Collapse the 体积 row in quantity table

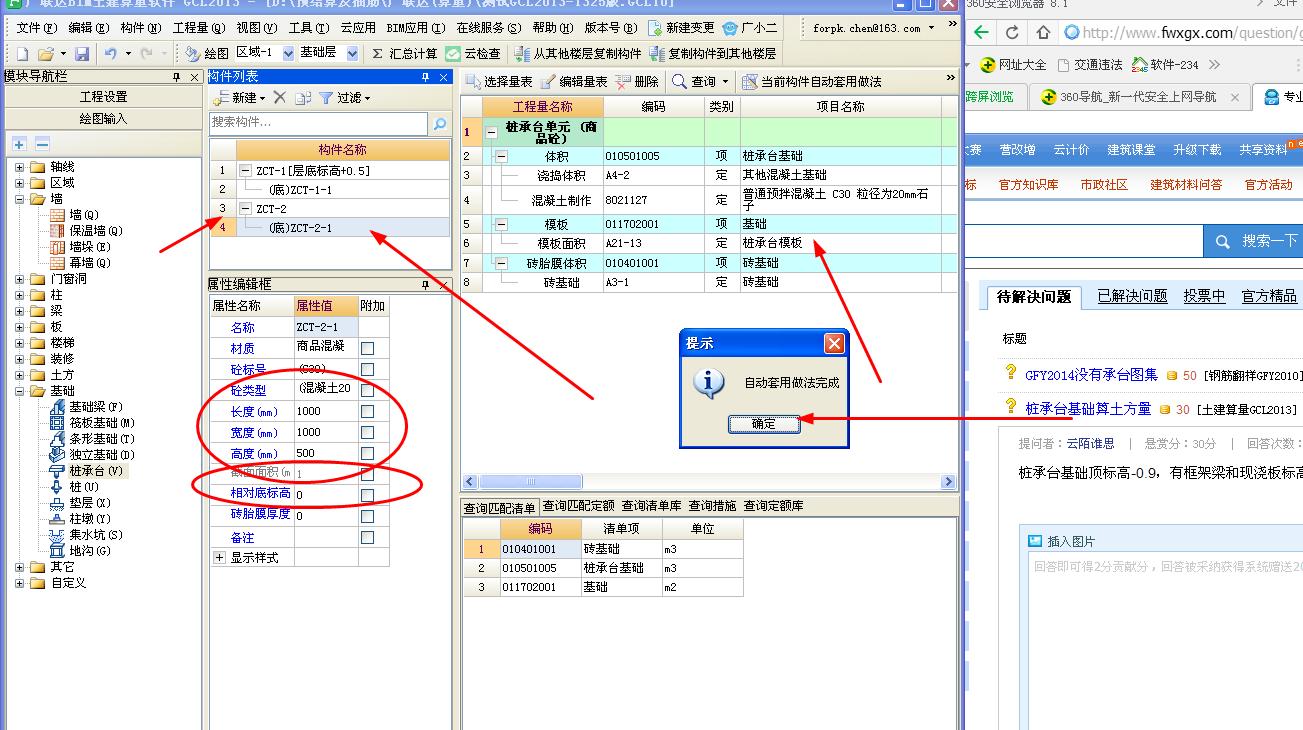(501, 156)
